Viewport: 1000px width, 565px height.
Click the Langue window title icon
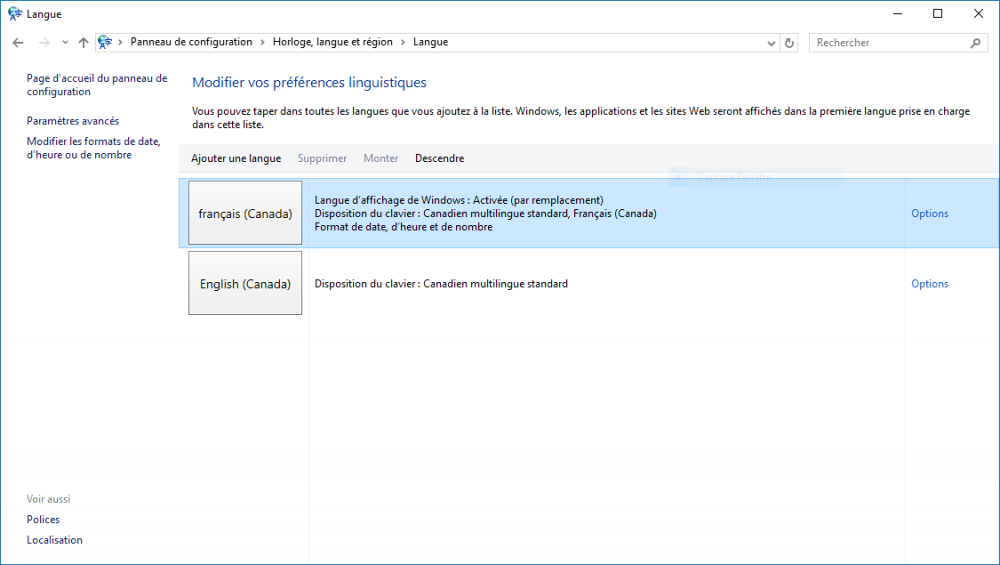point(14,13)
